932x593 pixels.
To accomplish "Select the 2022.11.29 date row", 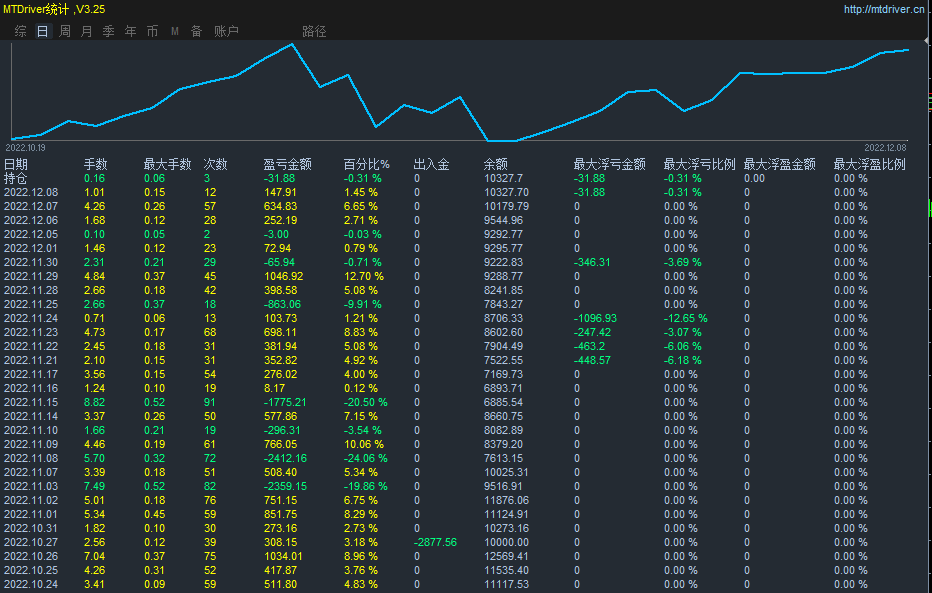I will point(31,276).
